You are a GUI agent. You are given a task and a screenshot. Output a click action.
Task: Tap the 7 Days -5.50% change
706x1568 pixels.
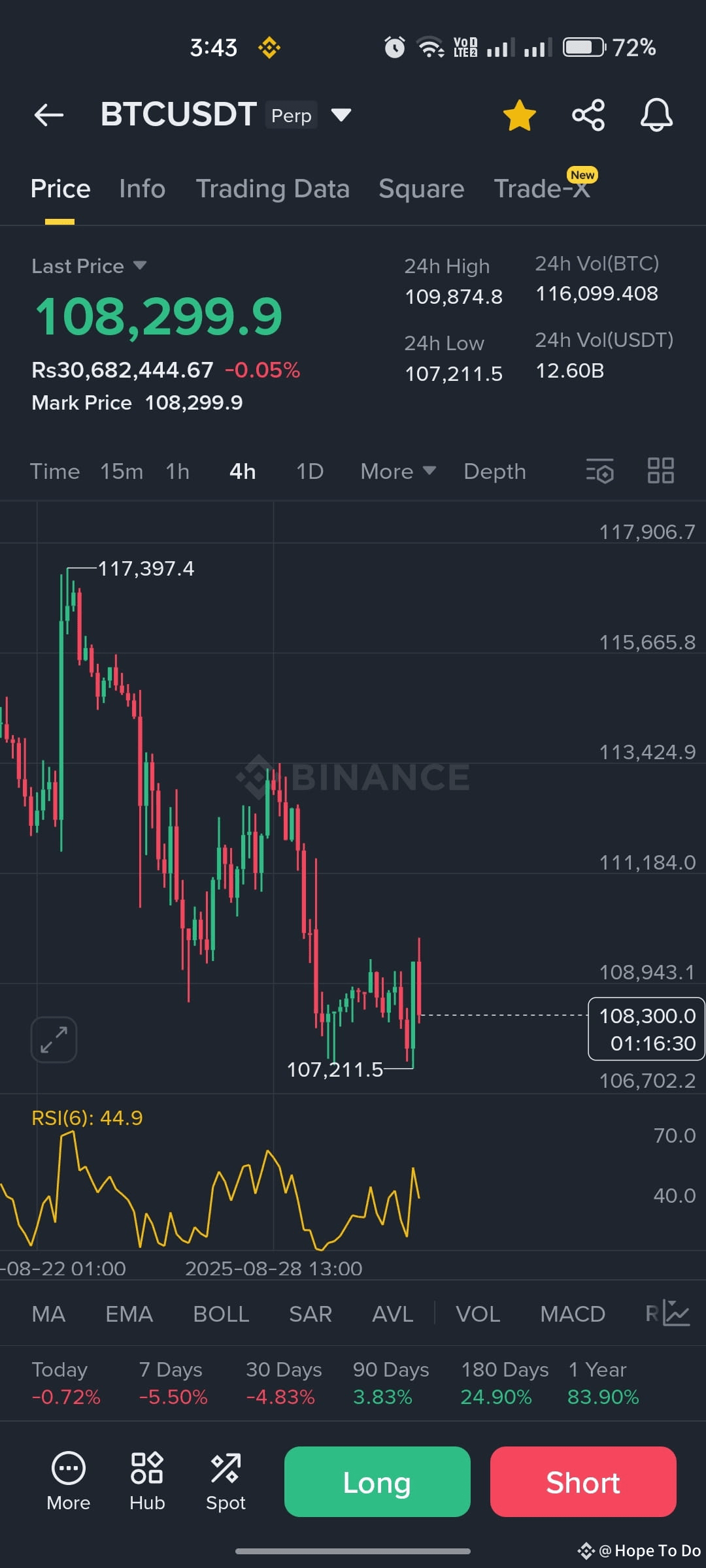[x=173, y=1383]
